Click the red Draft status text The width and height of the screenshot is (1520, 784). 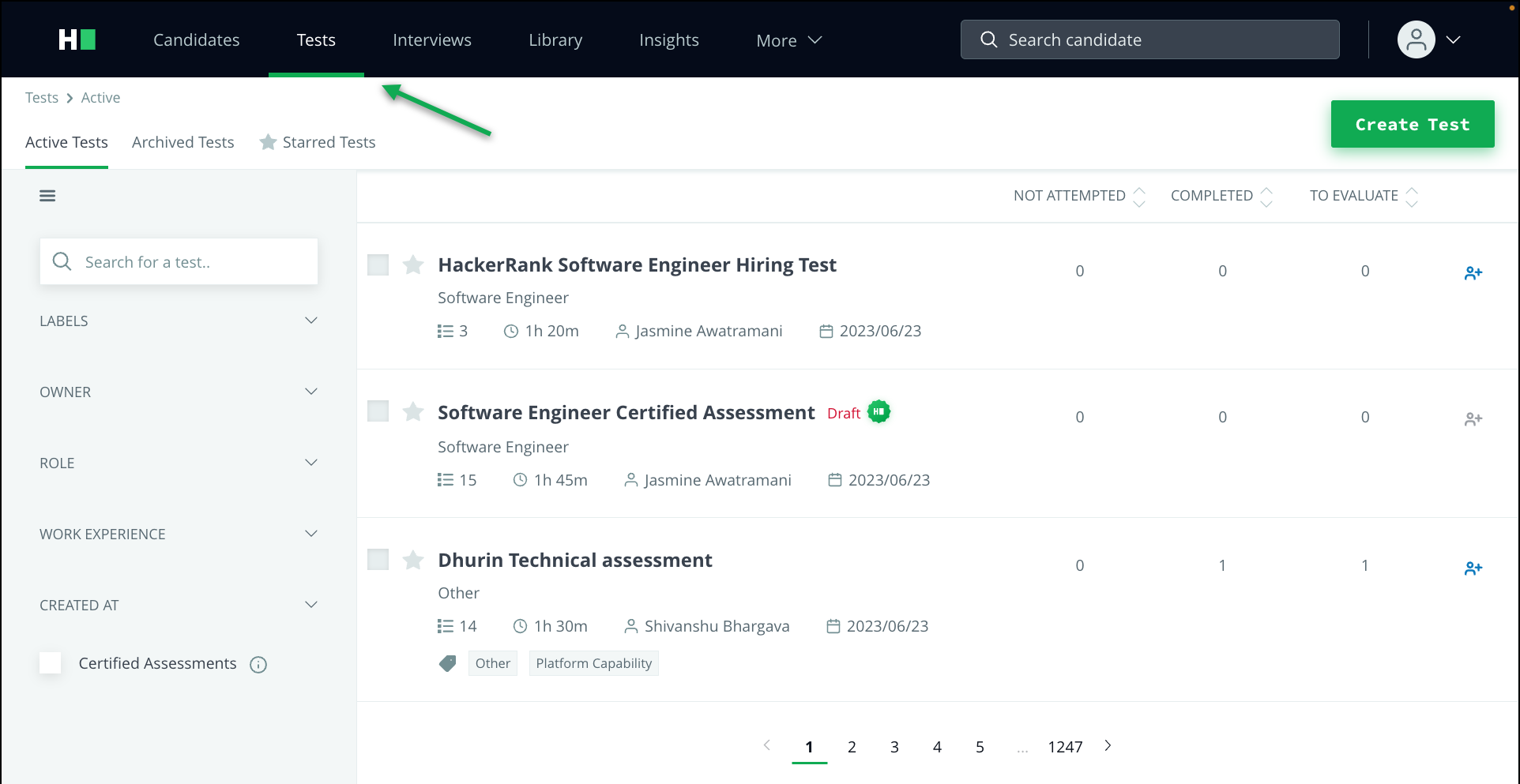pos(844,413)
